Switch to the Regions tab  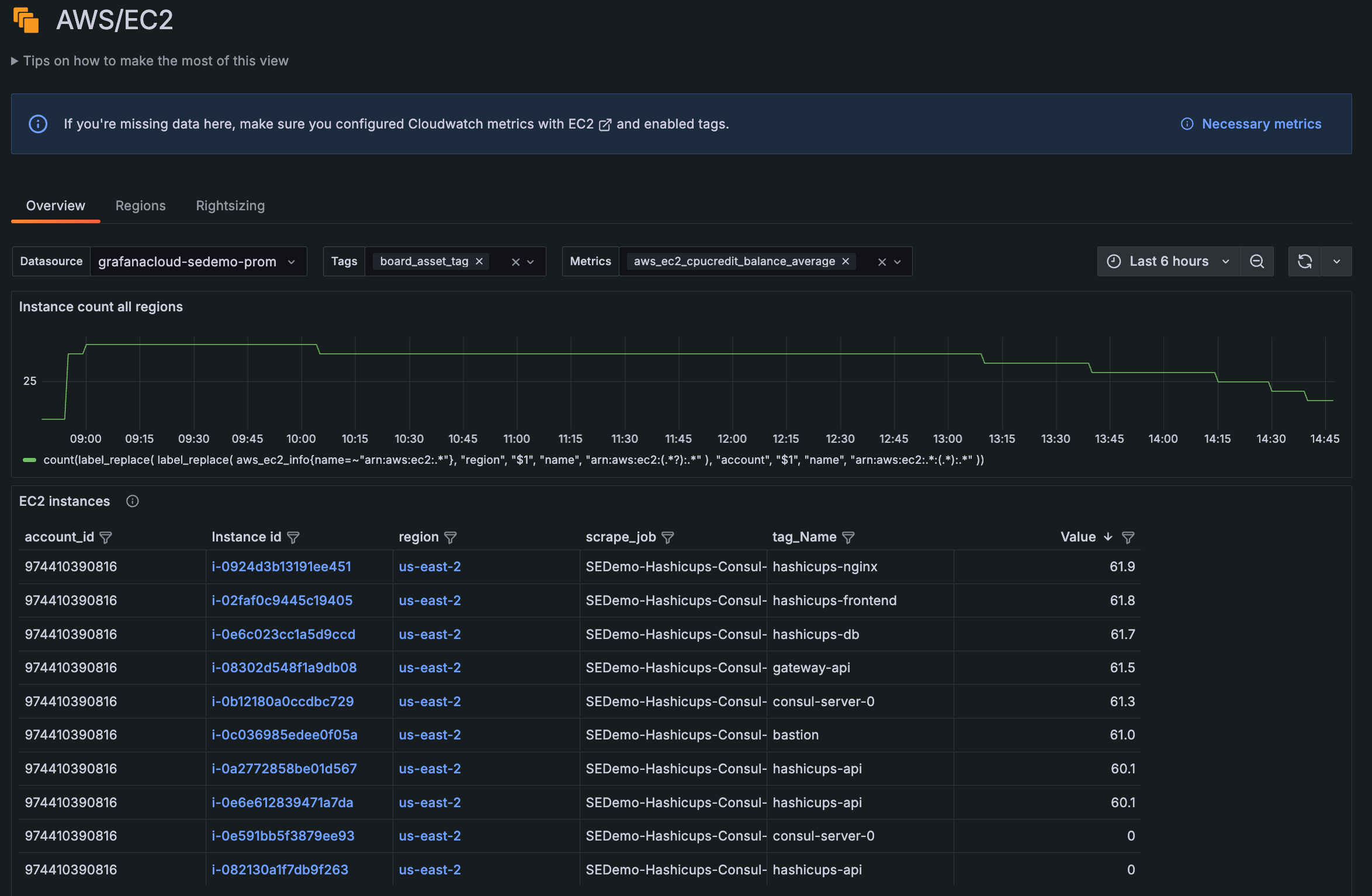coord(140,206)
